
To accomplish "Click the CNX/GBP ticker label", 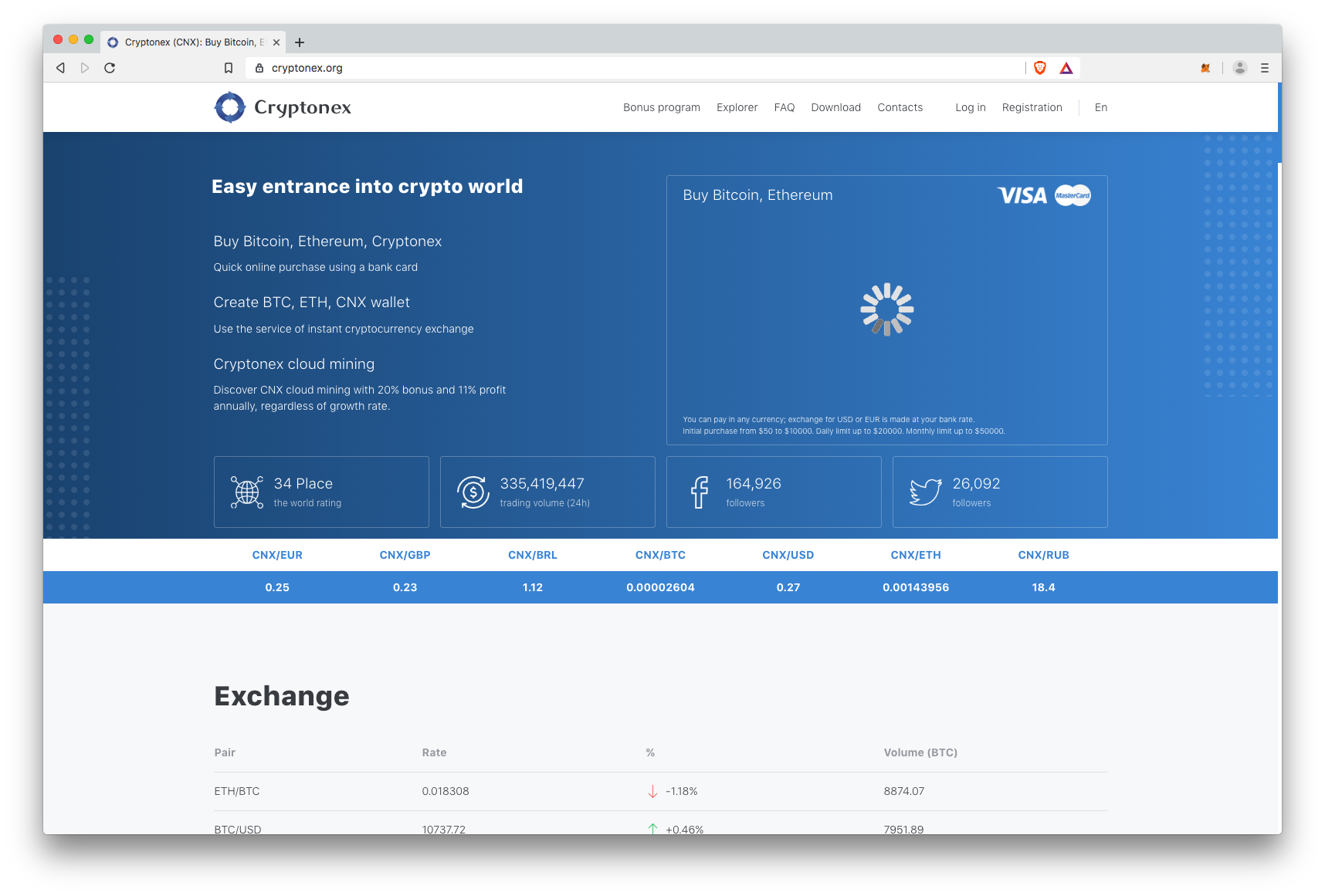I will coord(405,555).
